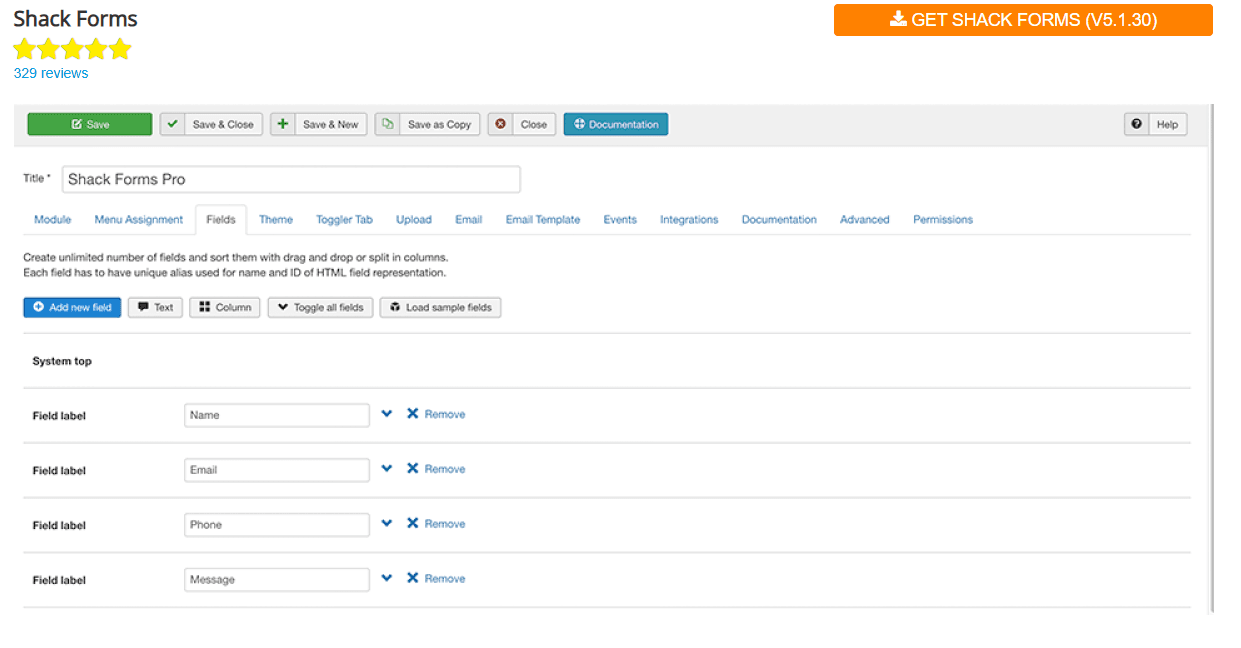Screen dimensions: 1241x648
Task: Click the plus icon for Save & New
Action: click(283, 124)
